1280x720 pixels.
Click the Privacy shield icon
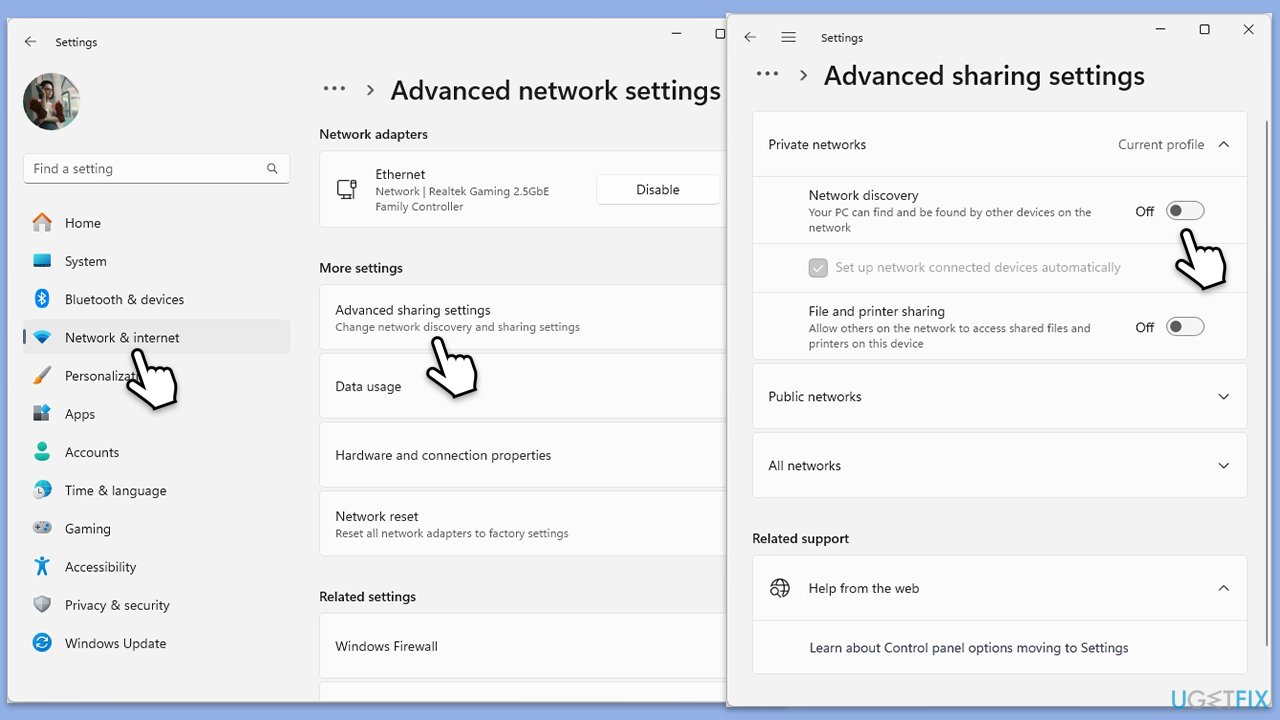click(42, 605)
